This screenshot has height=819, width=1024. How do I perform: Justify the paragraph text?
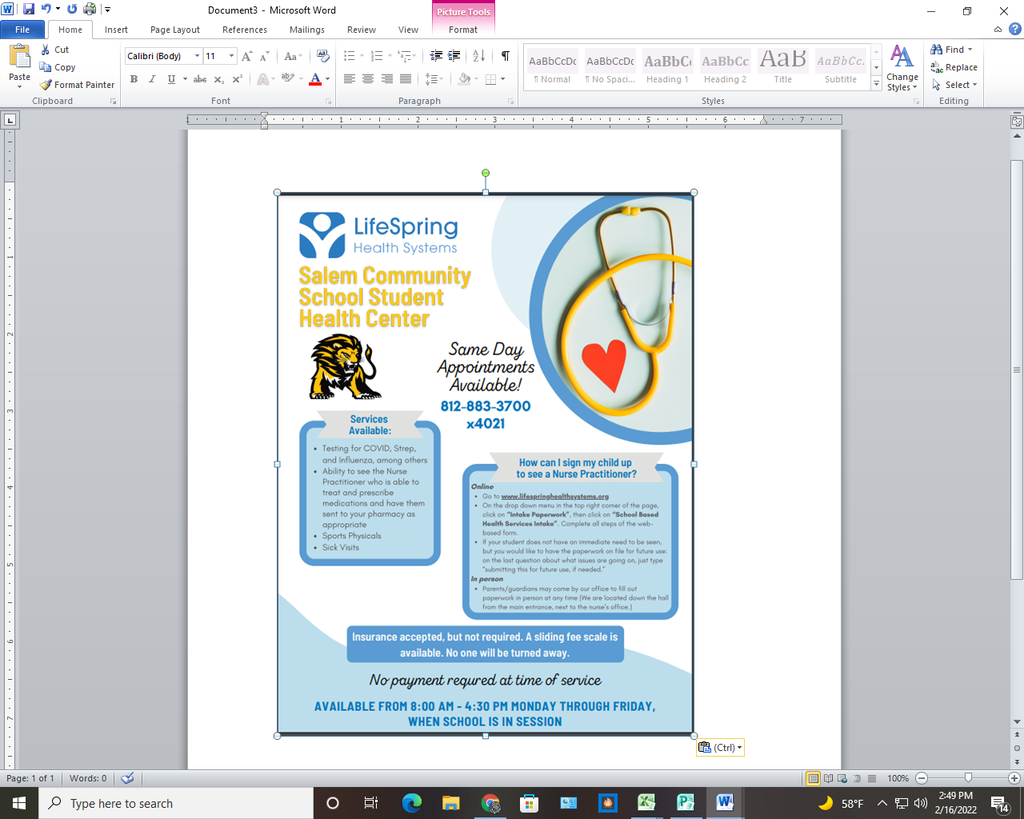tap(406, 79)
